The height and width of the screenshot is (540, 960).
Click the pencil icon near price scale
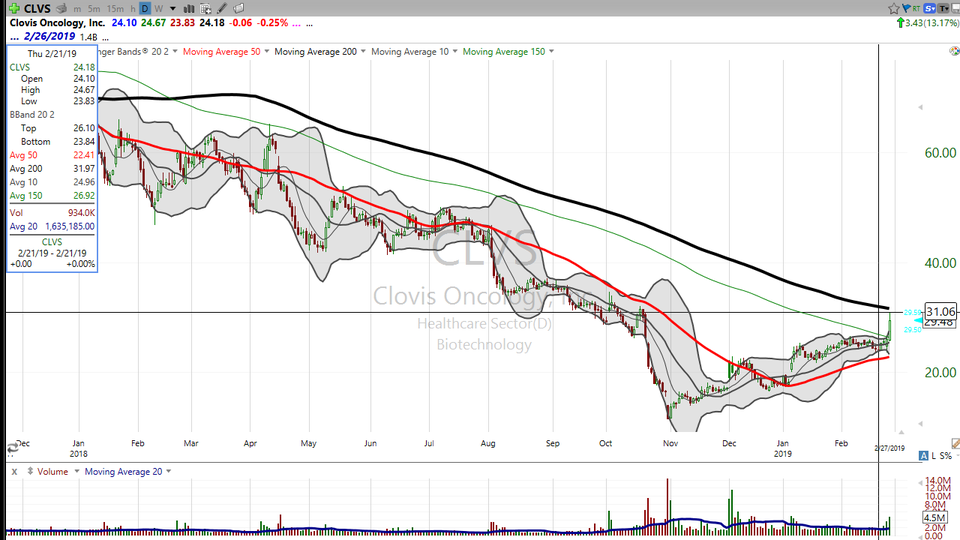[956, 443]
